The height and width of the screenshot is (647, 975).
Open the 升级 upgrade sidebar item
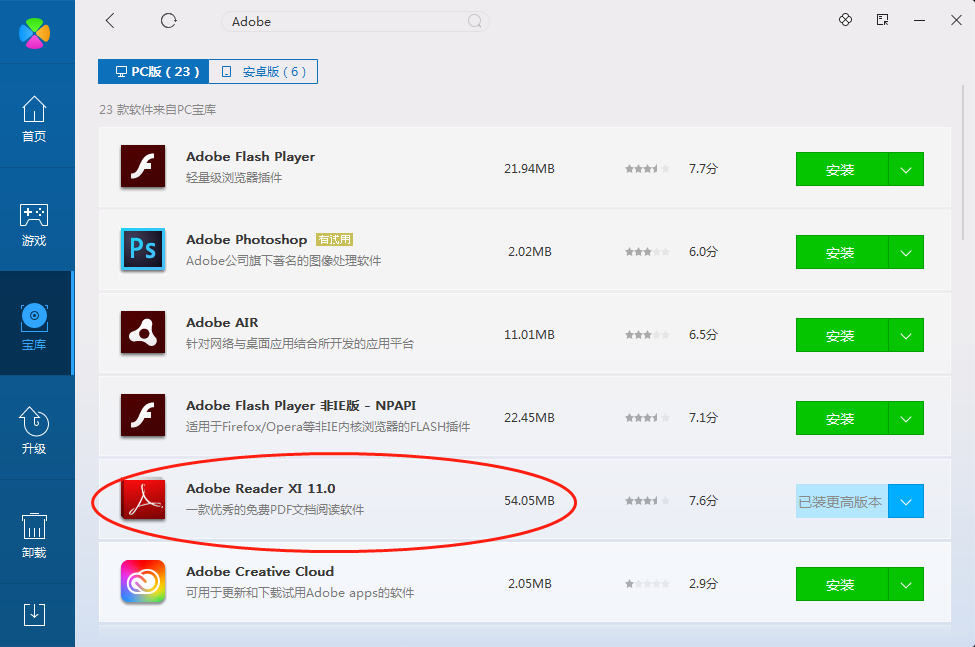(x=35, y=431)
